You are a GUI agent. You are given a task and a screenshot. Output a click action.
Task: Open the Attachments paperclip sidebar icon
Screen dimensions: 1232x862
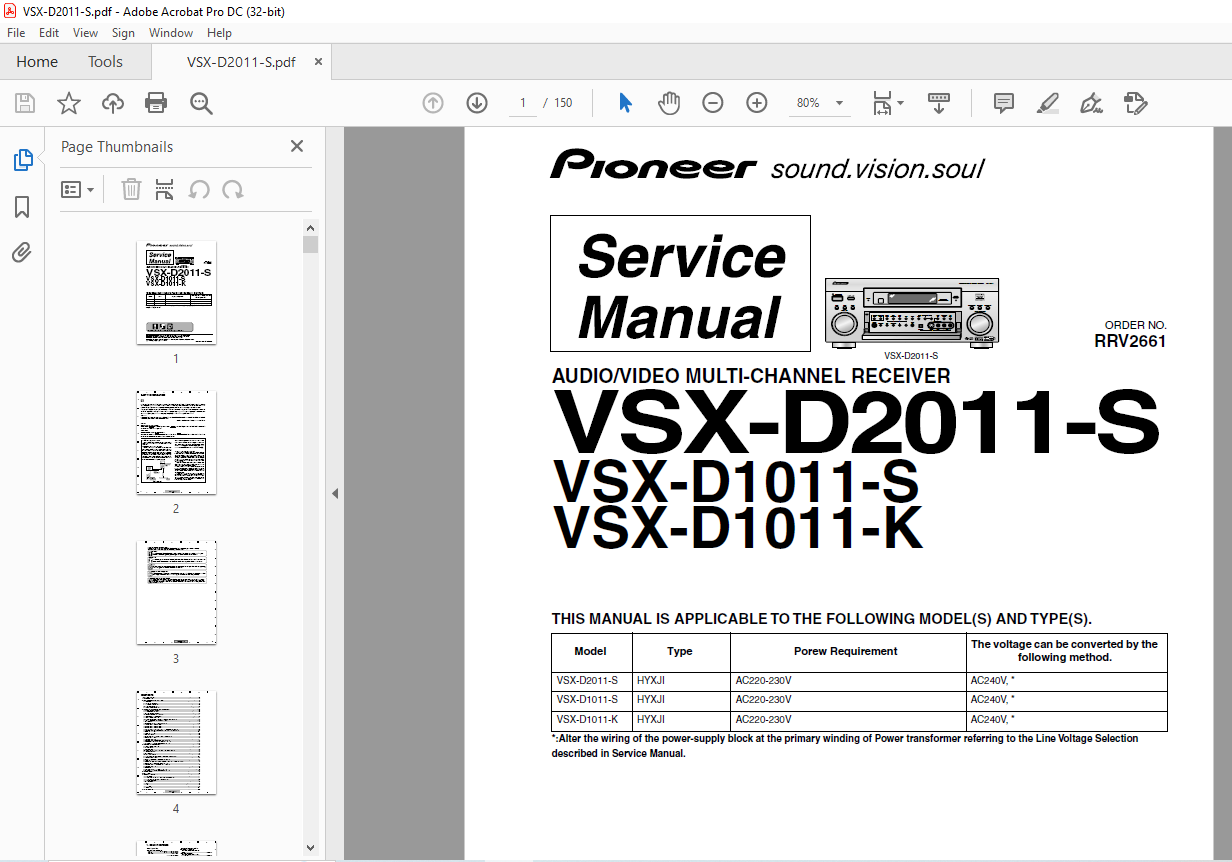(x=22, y=253)
